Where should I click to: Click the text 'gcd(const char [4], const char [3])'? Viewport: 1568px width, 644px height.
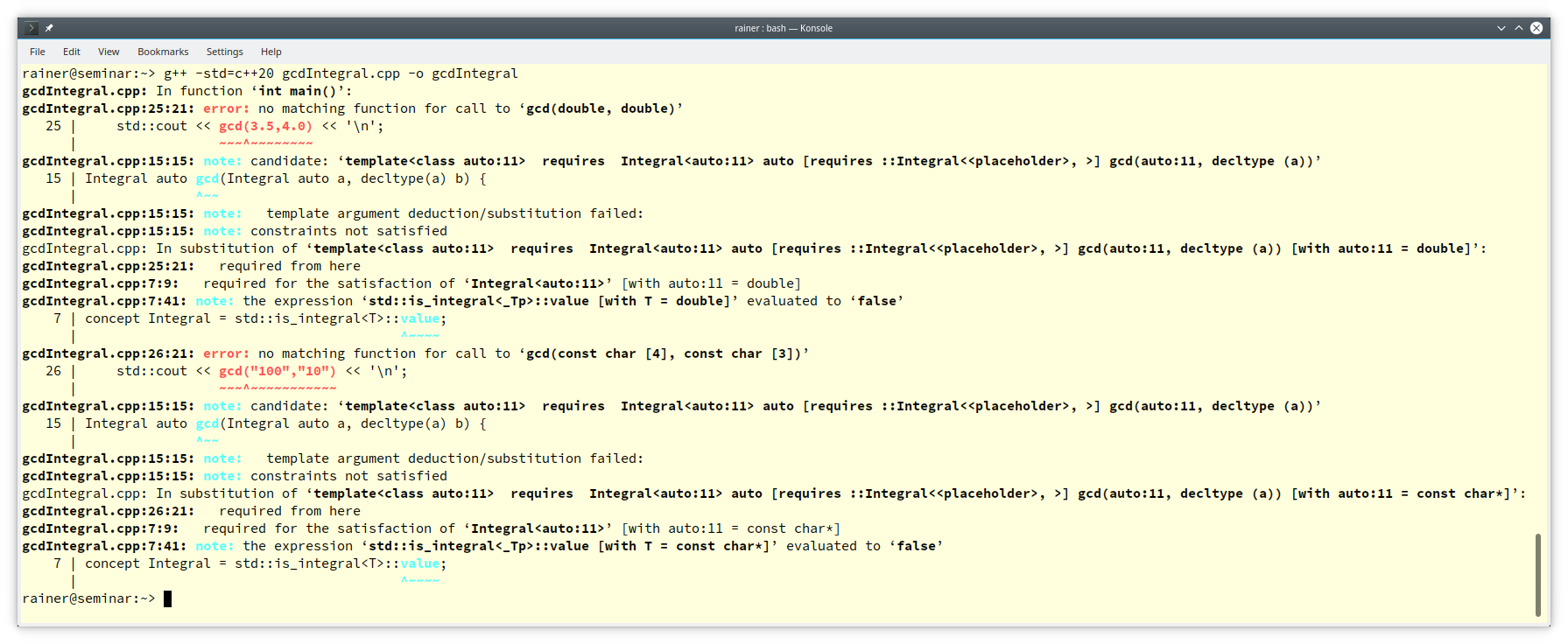pyautogui.click(x=664, y=353)
